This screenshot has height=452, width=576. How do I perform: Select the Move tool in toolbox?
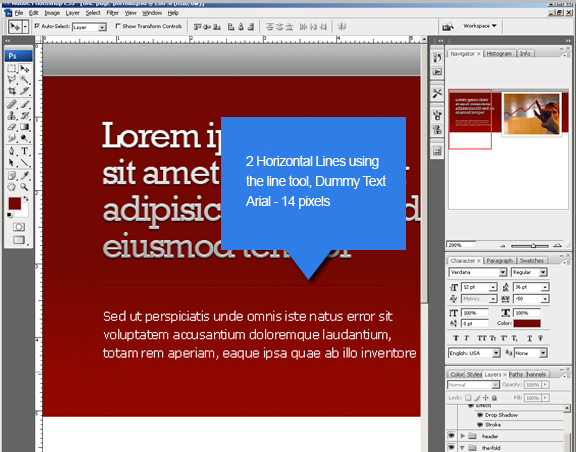coord(25,69)
